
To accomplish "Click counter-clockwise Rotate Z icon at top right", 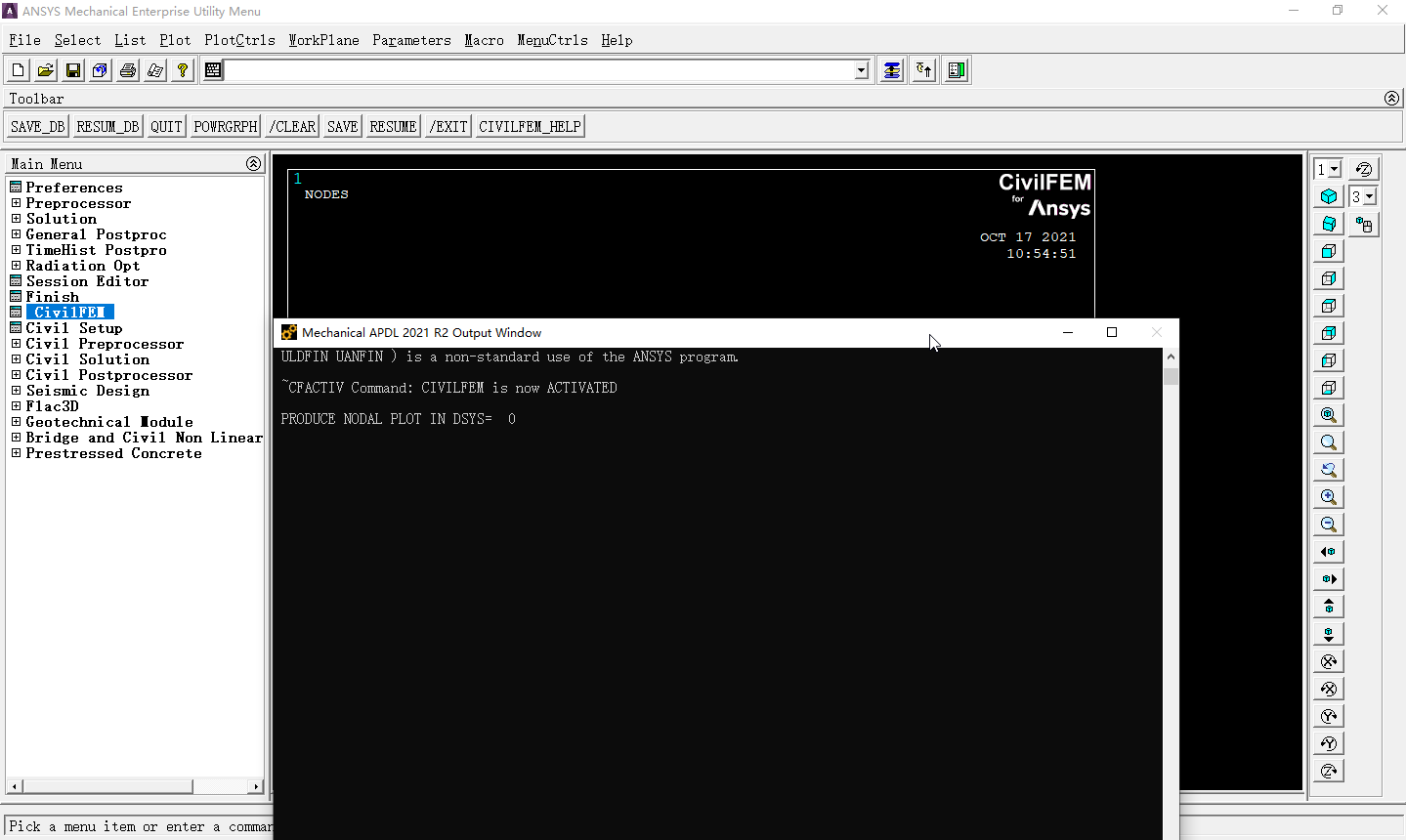I will tap(1364, 169).
